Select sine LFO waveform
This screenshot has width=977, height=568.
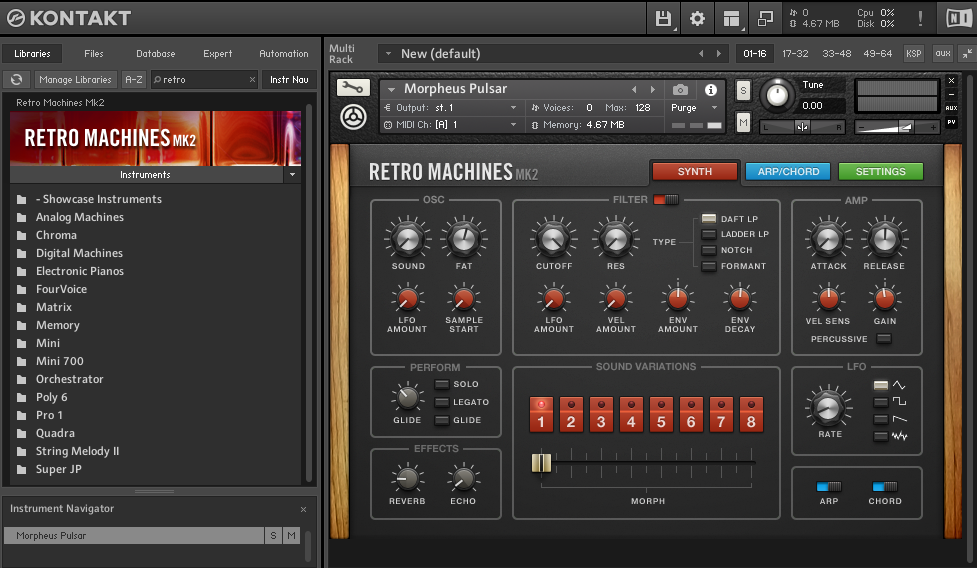coord(880,385)
